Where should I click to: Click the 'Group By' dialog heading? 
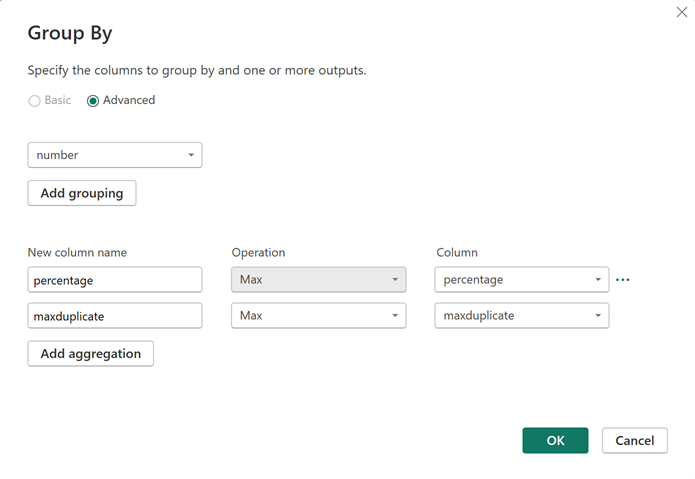(70, 33)
